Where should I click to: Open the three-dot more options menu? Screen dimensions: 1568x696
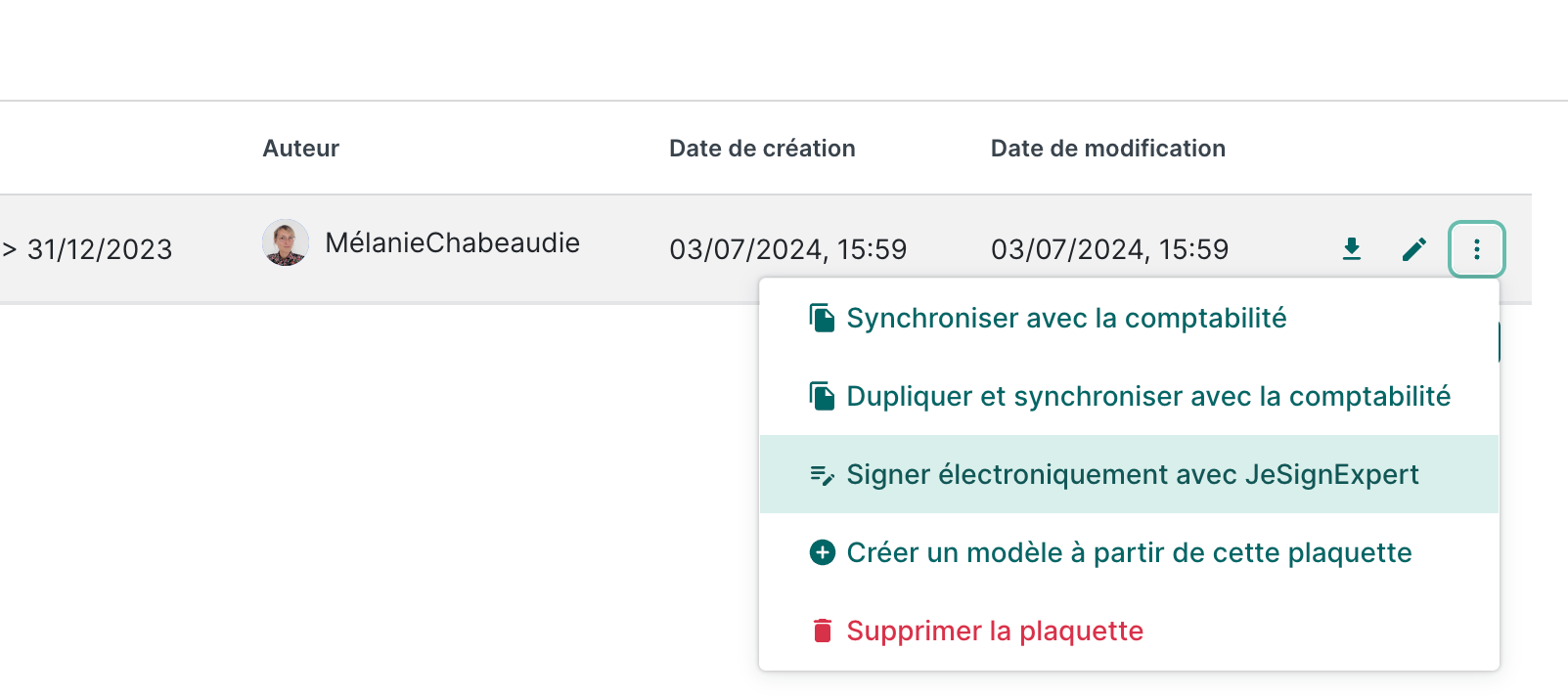(x=1476, y=249)
